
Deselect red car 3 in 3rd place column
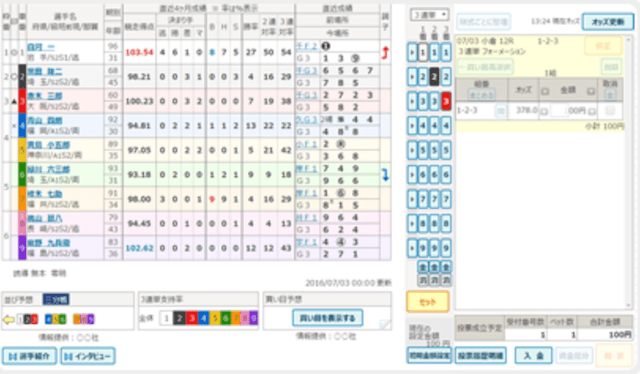click(x=446, y=101)
